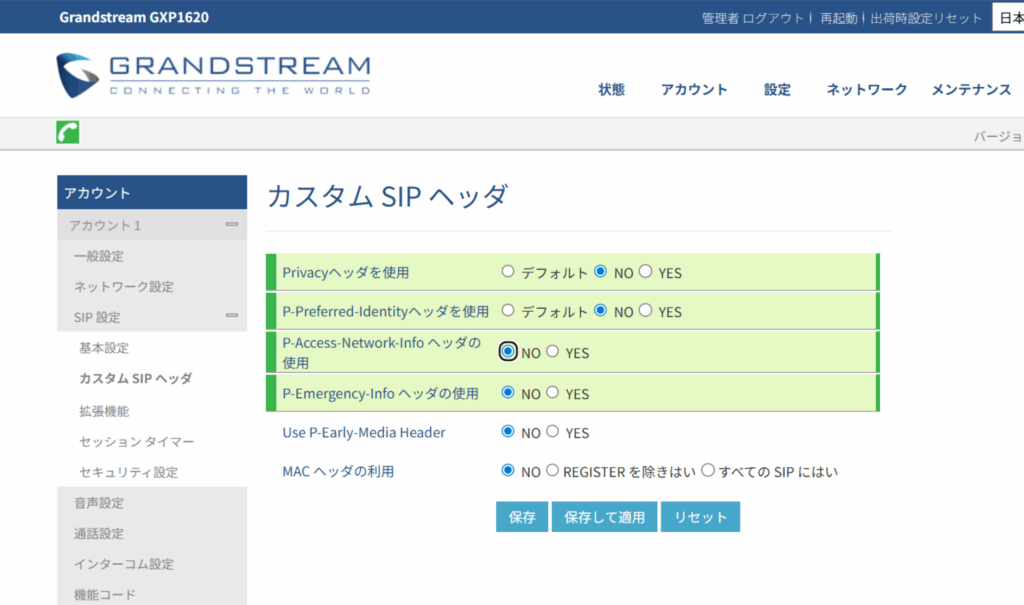Select YES for Privacyヘッダを使用
This screenshot has width=1024, height=605.
tap(646, 272)
